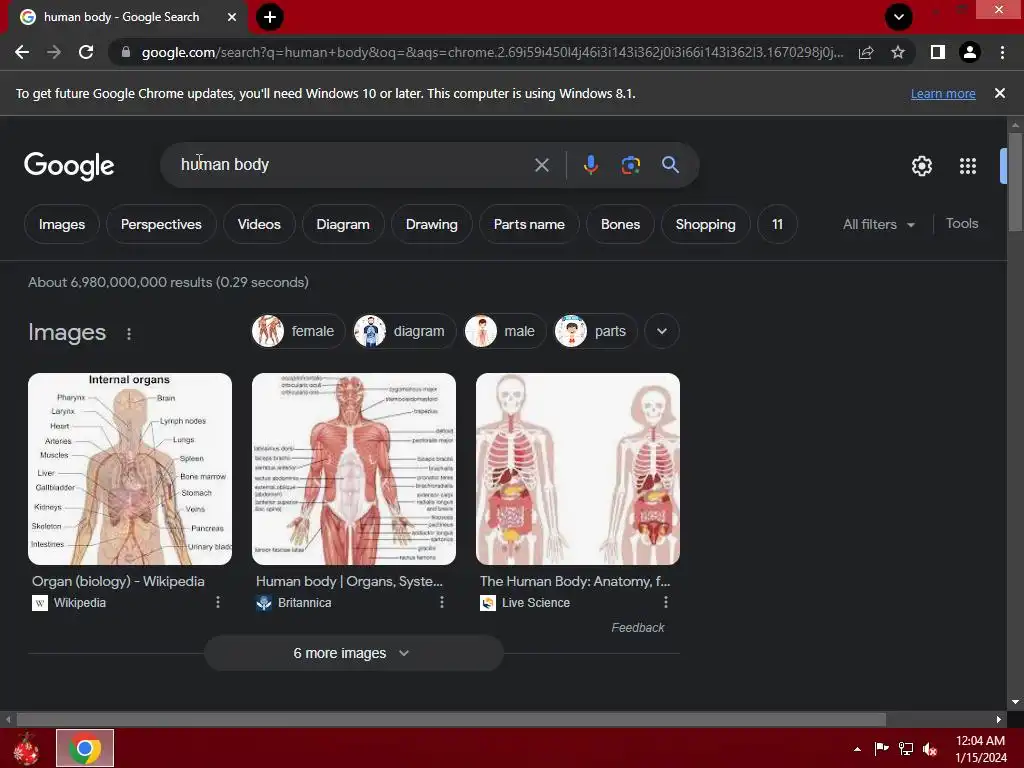Open options menu for Britannica result
The width and height of the screenshot is (1024, 768).
(x=442, y=602)
